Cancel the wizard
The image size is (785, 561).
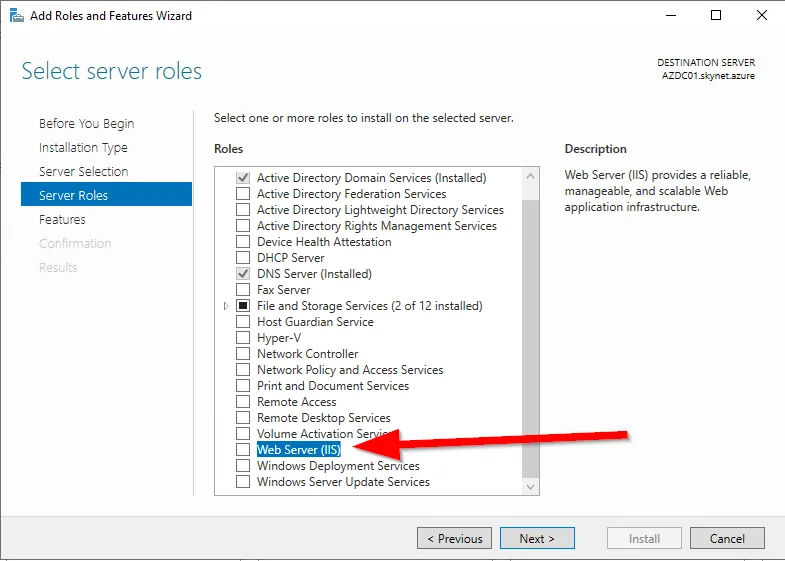(x=727, y=538)
